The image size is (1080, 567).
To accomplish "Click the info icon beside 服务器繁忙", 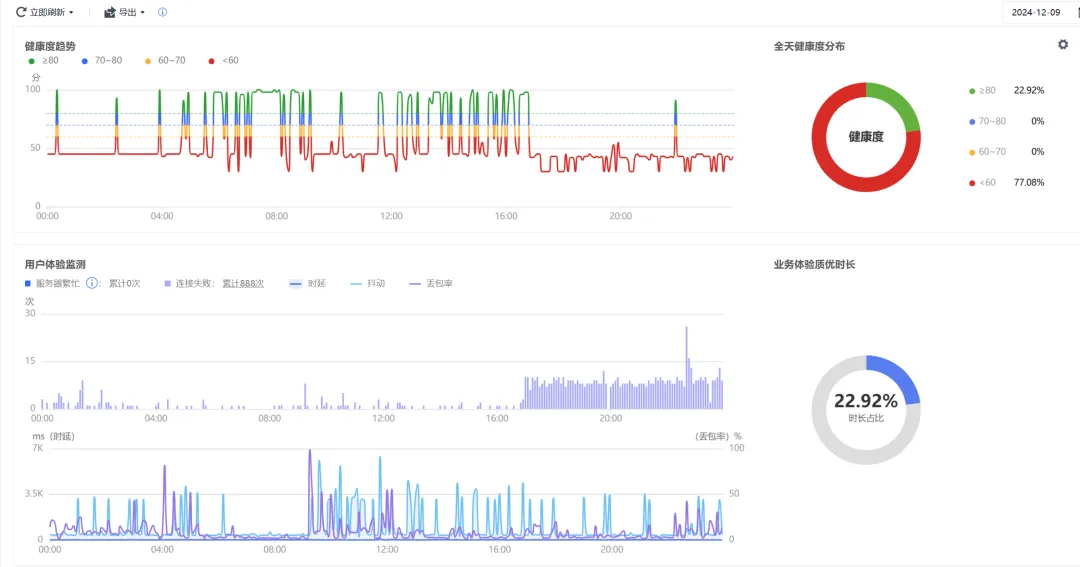I will [x=92, y=283].
